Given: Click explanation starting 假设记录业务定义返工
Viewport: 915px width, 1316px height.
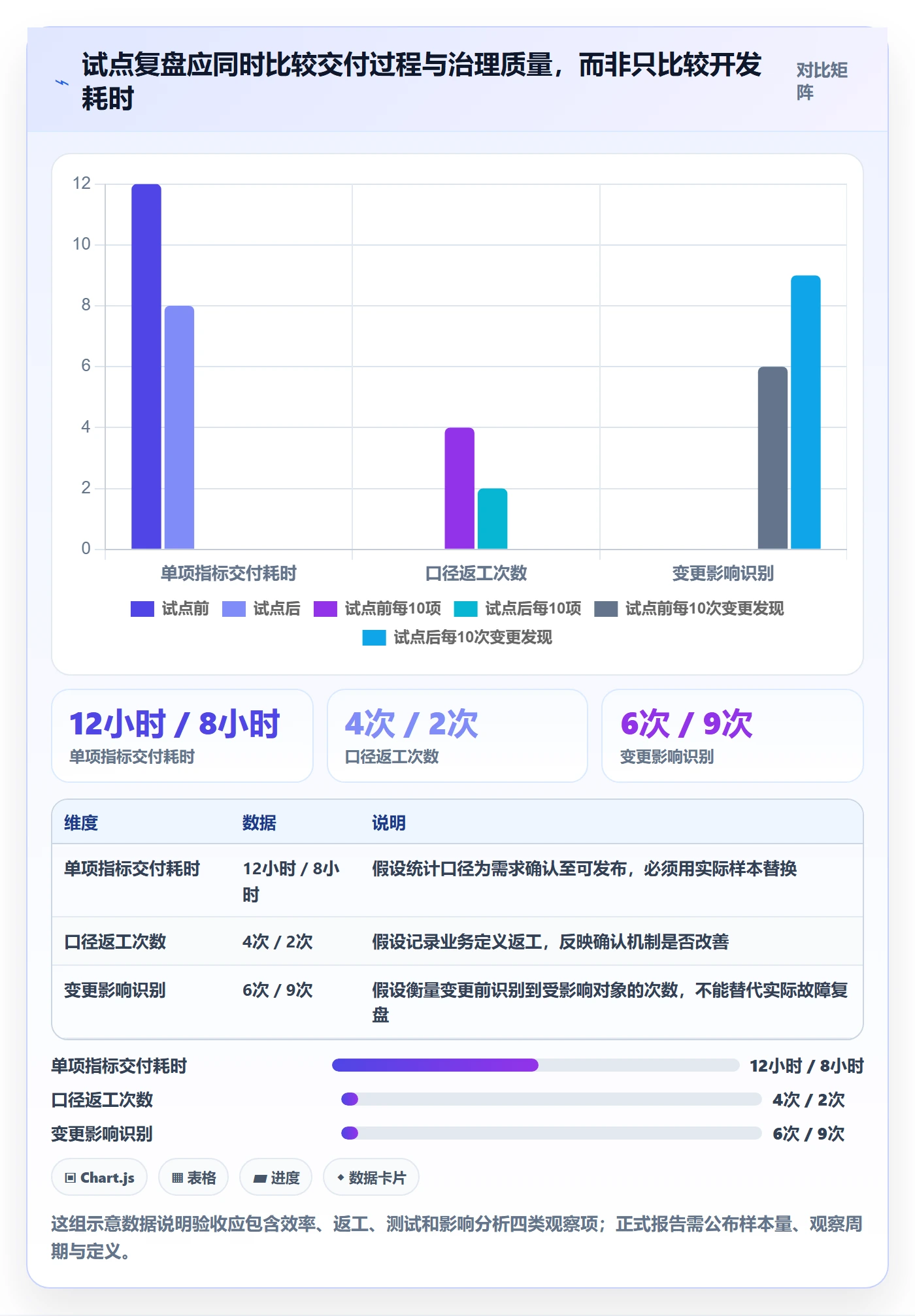Looking at the screenshot, I should (550, 942).
